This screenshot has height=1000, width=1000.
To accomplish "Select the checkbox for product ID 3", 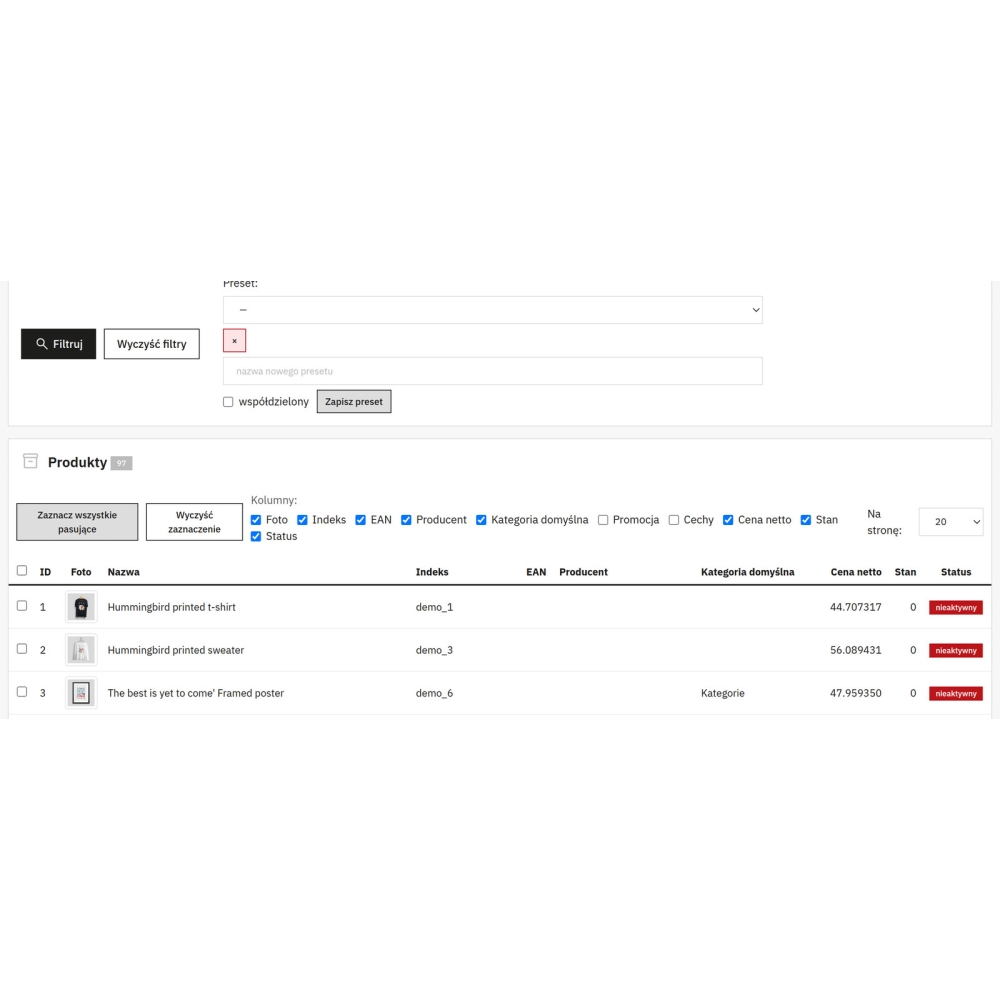I will [x=22, y=692].
